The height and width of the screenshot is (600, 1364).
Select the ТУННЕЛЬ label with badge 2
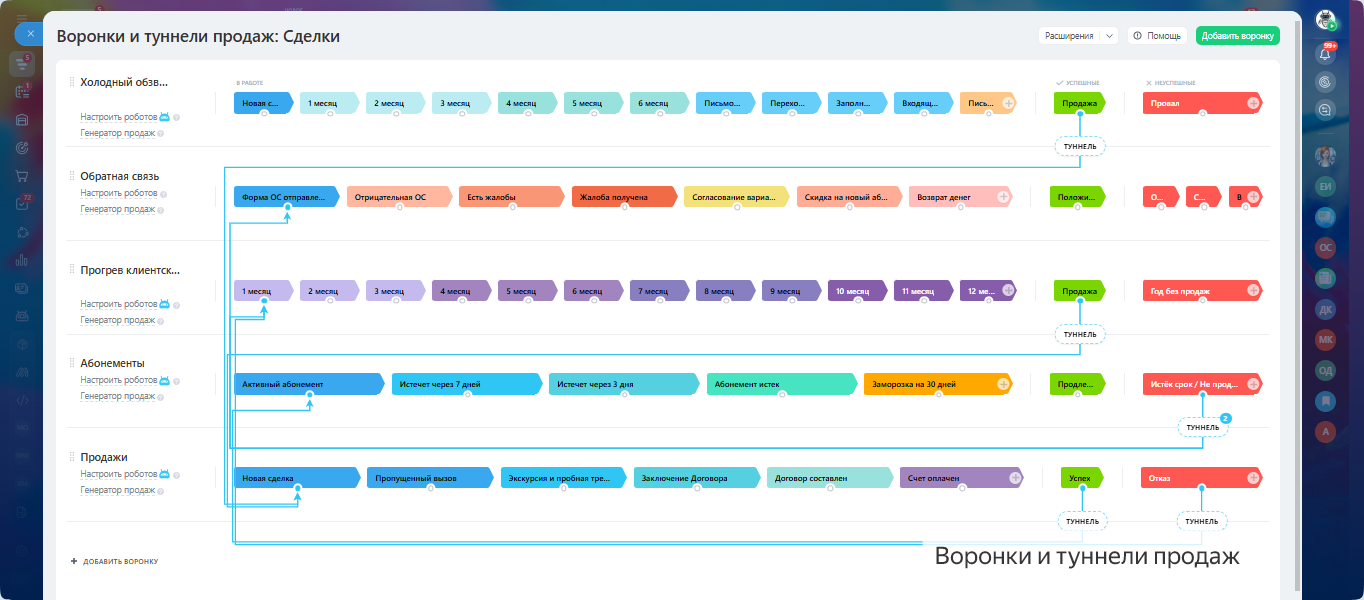pos(1203,427)
